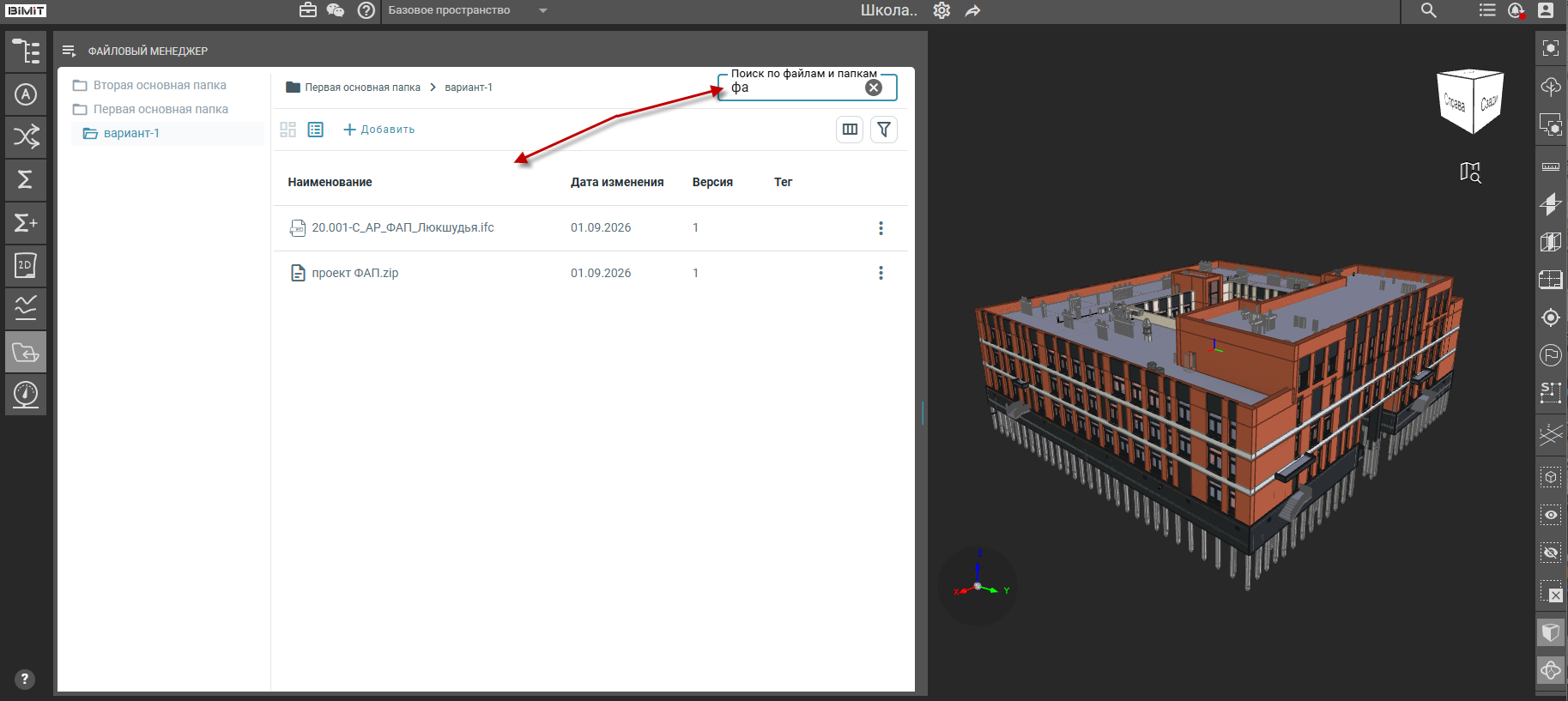Switch to grid tile view
Viewport: 1568px width, 701px height.
coord(288,130)
